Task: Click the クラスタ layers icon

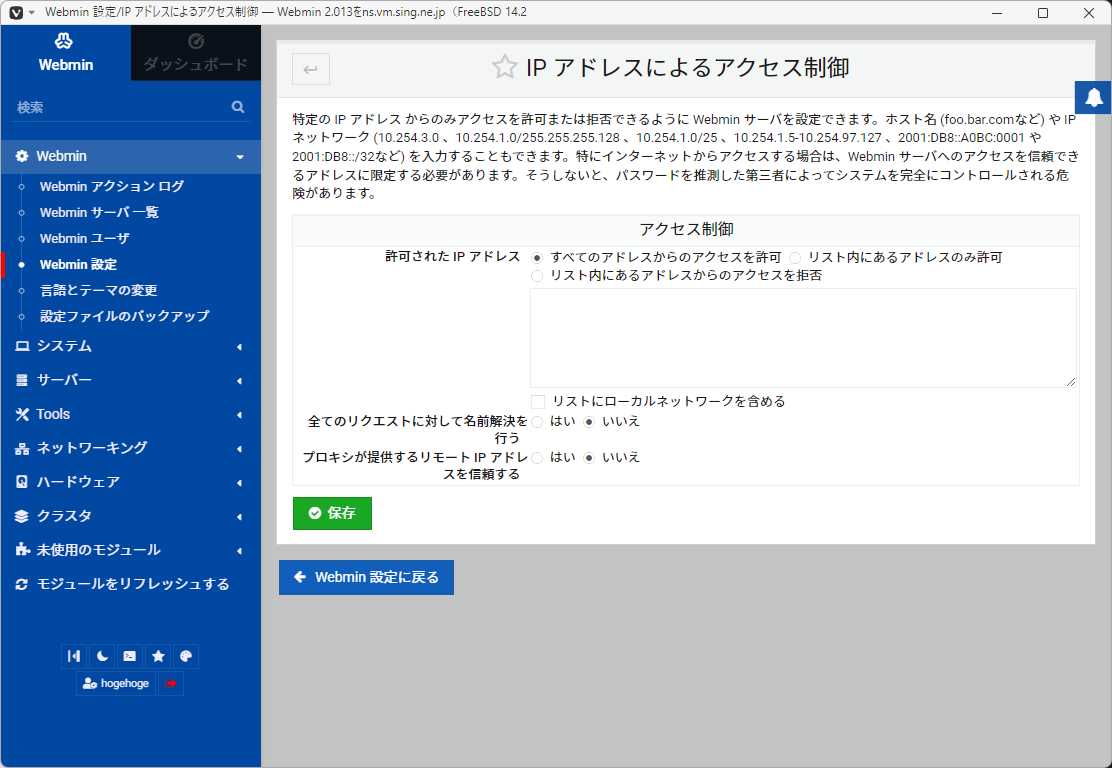Action: 22,516
